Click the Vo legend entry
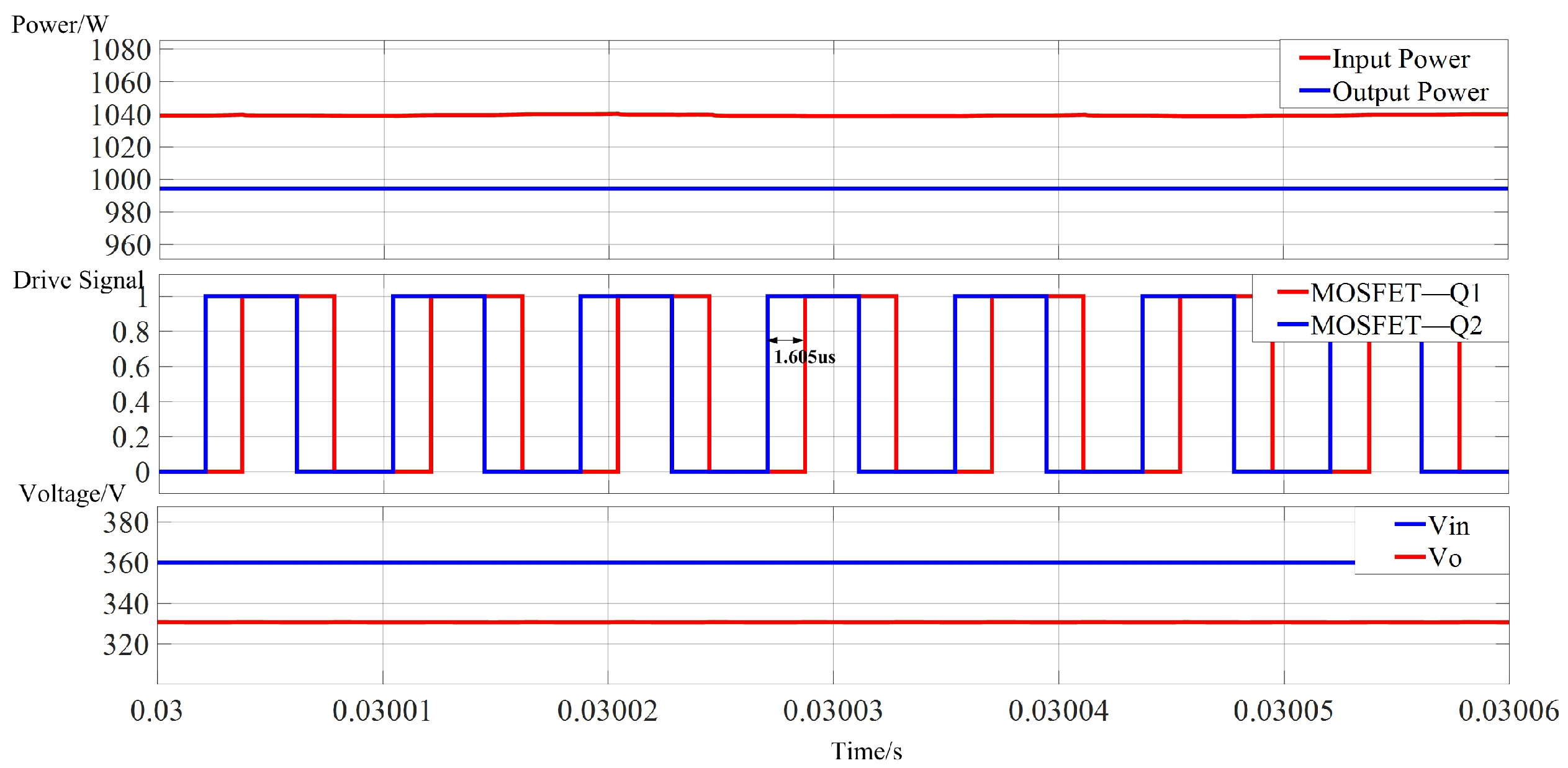 tap(1444, 557)
